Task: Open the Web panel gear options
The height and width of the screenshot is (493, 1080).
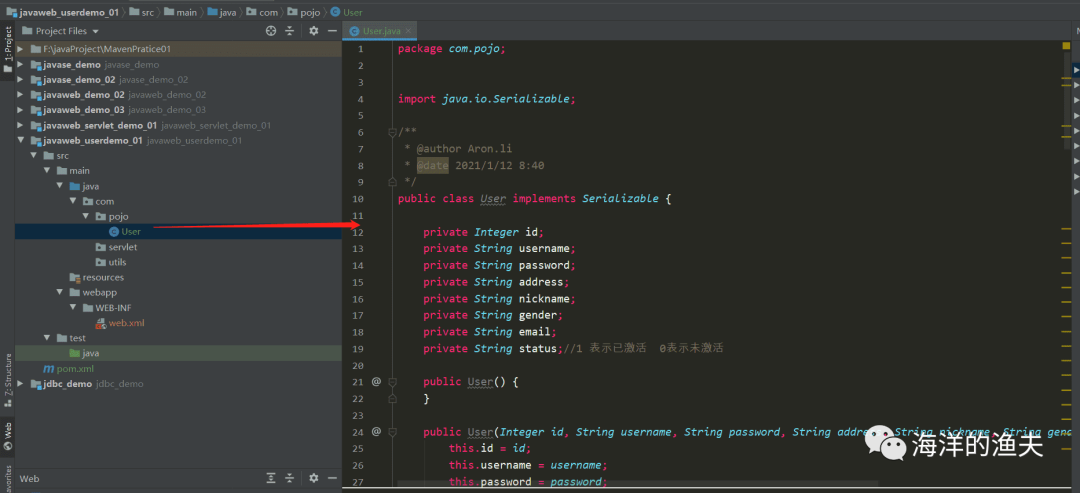Action: (313, 478)
